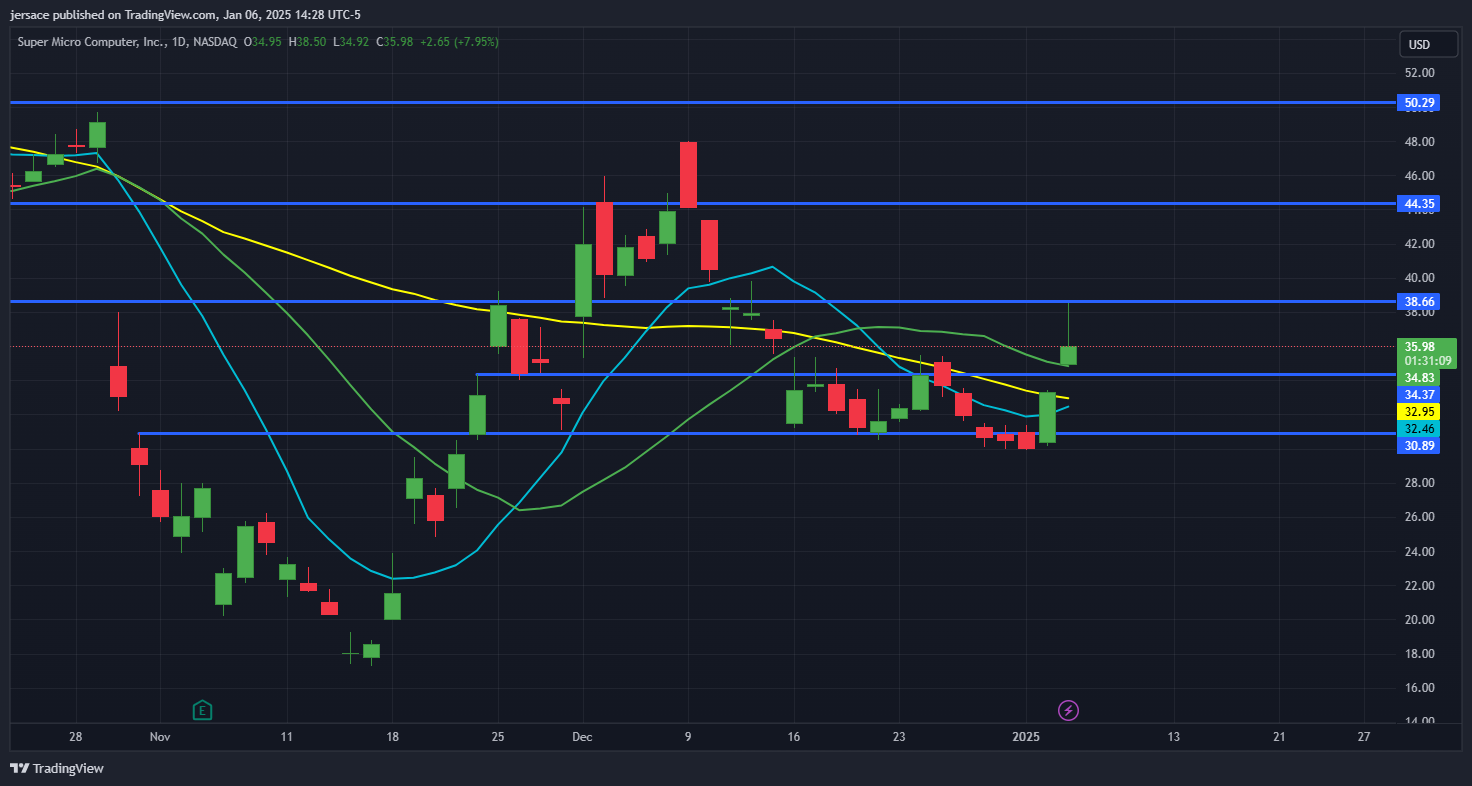Click the countdown timer 01:31:09

tap(1428, 361)
